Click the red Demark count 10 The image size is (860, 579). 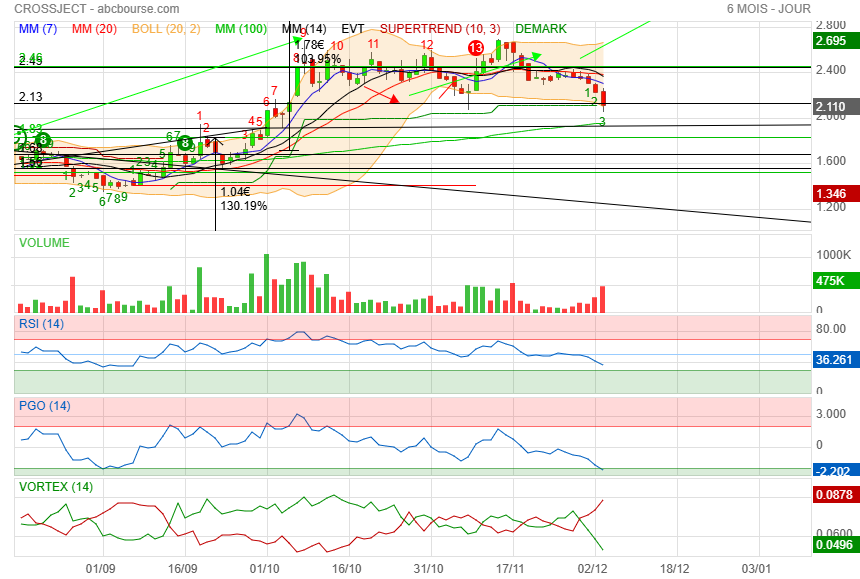(337, 46)
